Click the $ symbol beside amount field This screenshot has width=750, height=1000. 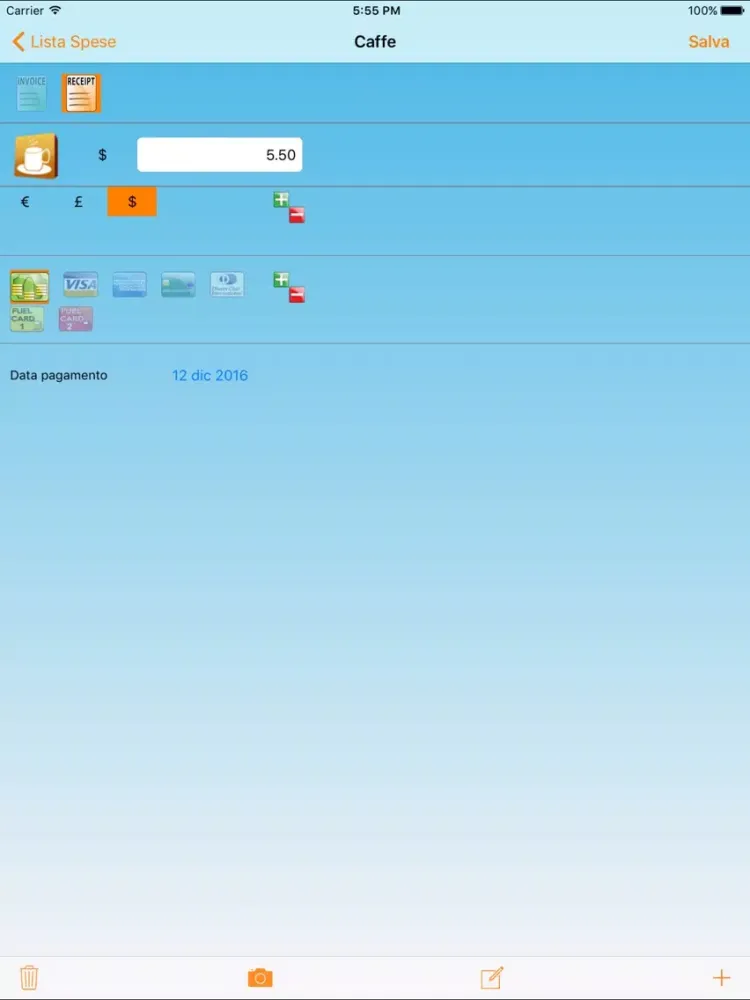coord(102,155)
